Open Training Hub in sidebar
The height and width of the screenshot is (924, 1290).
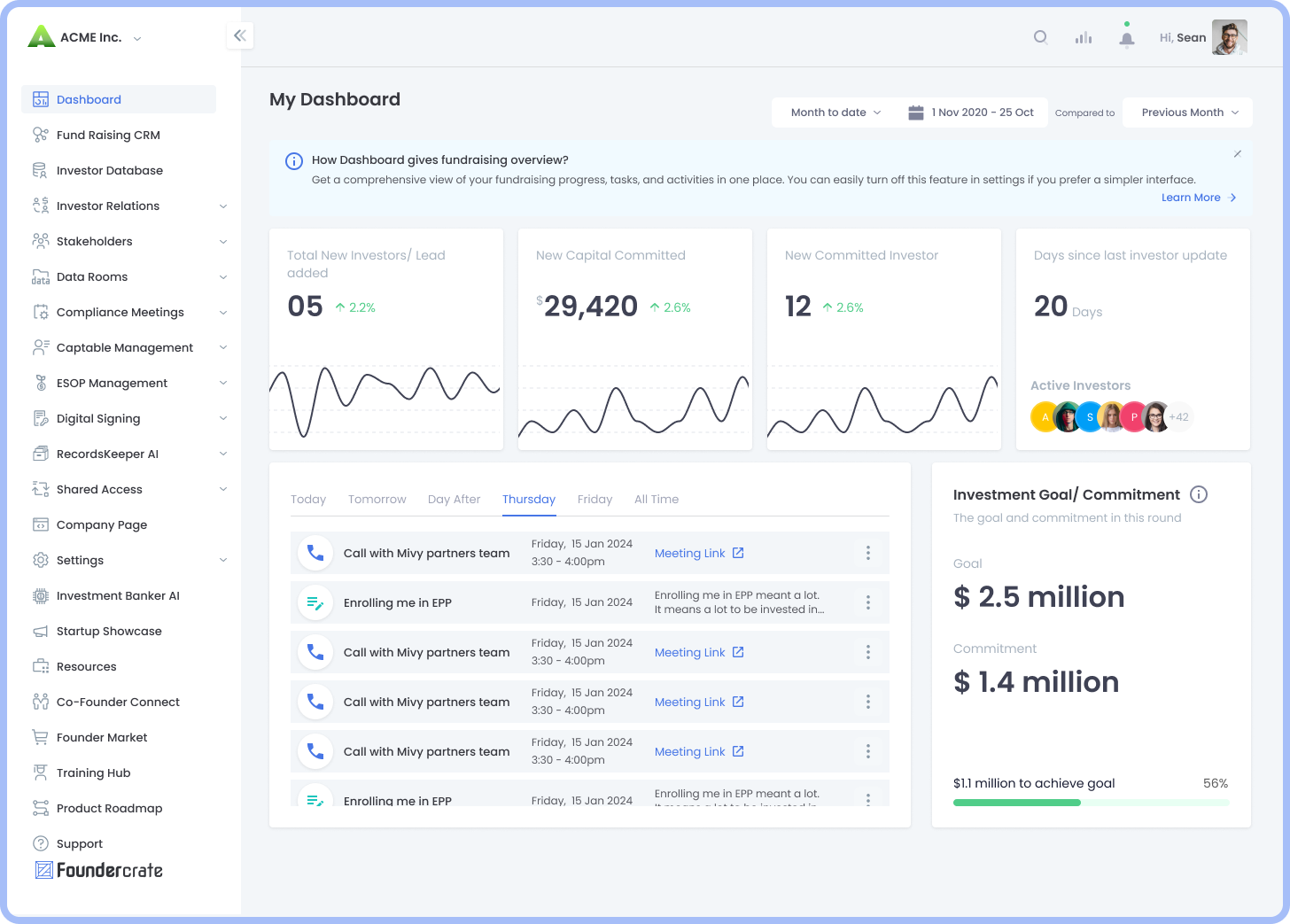tap(93, 773)
